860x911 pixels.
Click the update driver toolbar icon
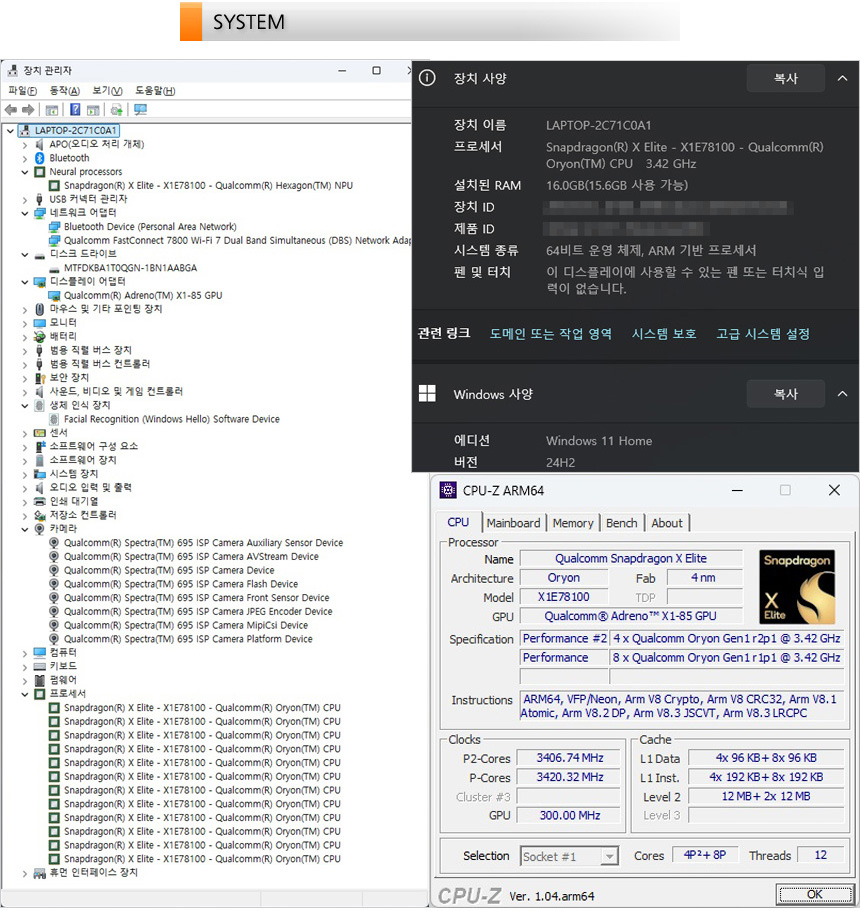click(116, 110)
